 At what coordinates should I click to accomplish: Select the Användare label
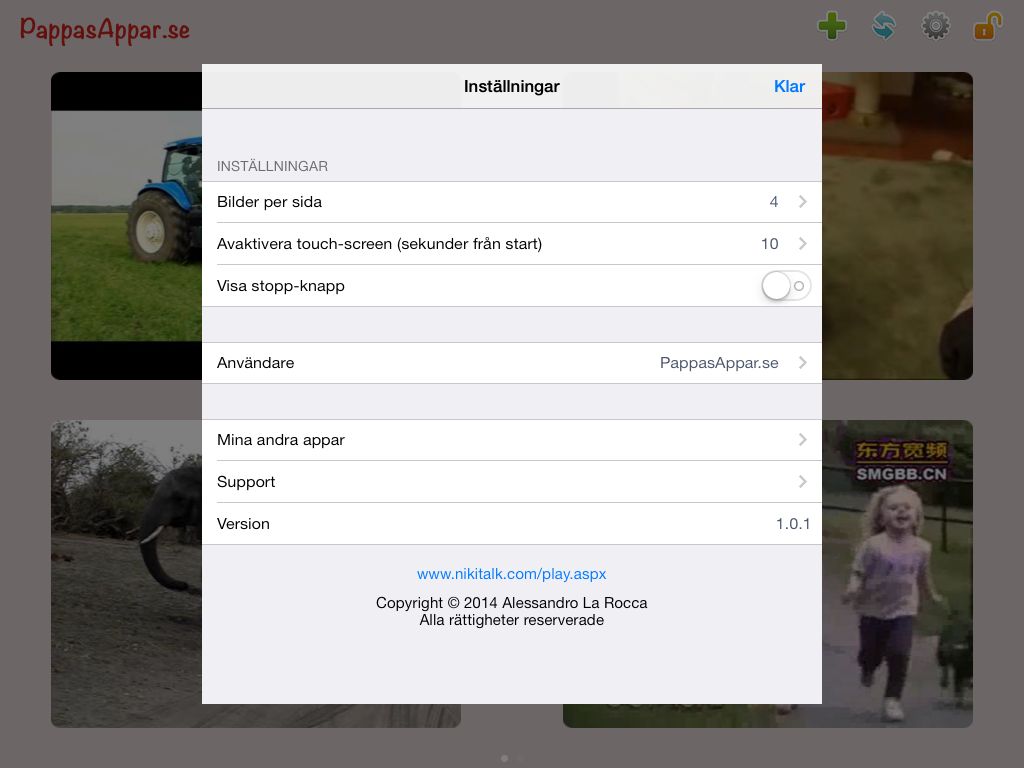pyautogui.click(x=255, y=362)
